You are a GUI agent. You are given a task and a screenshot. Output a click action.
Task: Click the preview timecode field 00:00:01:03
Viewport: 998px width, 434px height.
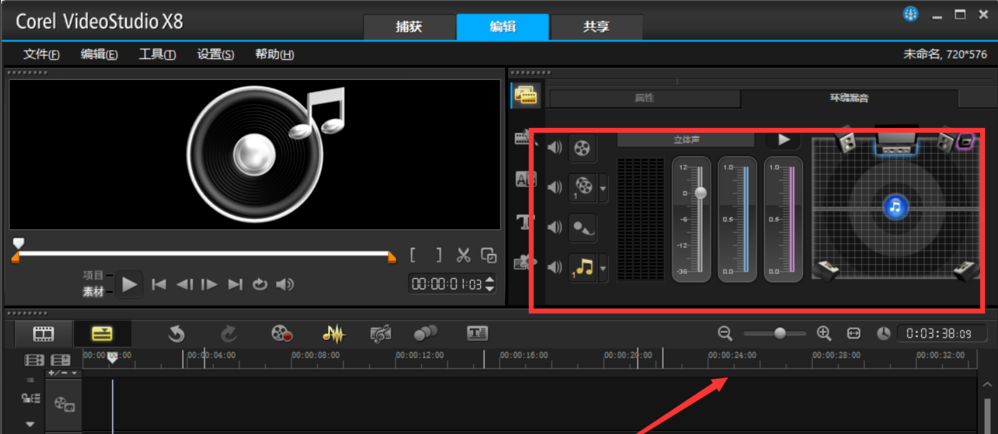(x=447, y=284)
